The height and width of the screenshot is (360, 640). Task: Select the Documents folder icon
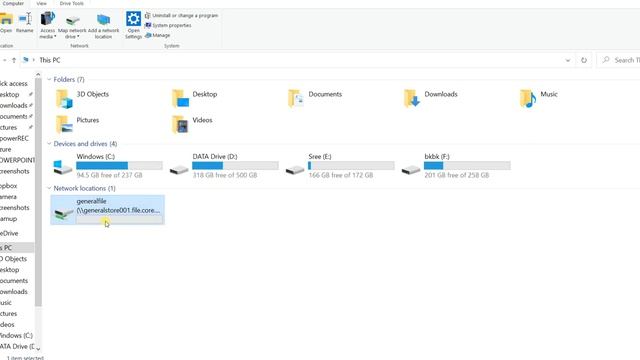click(296, 99)
